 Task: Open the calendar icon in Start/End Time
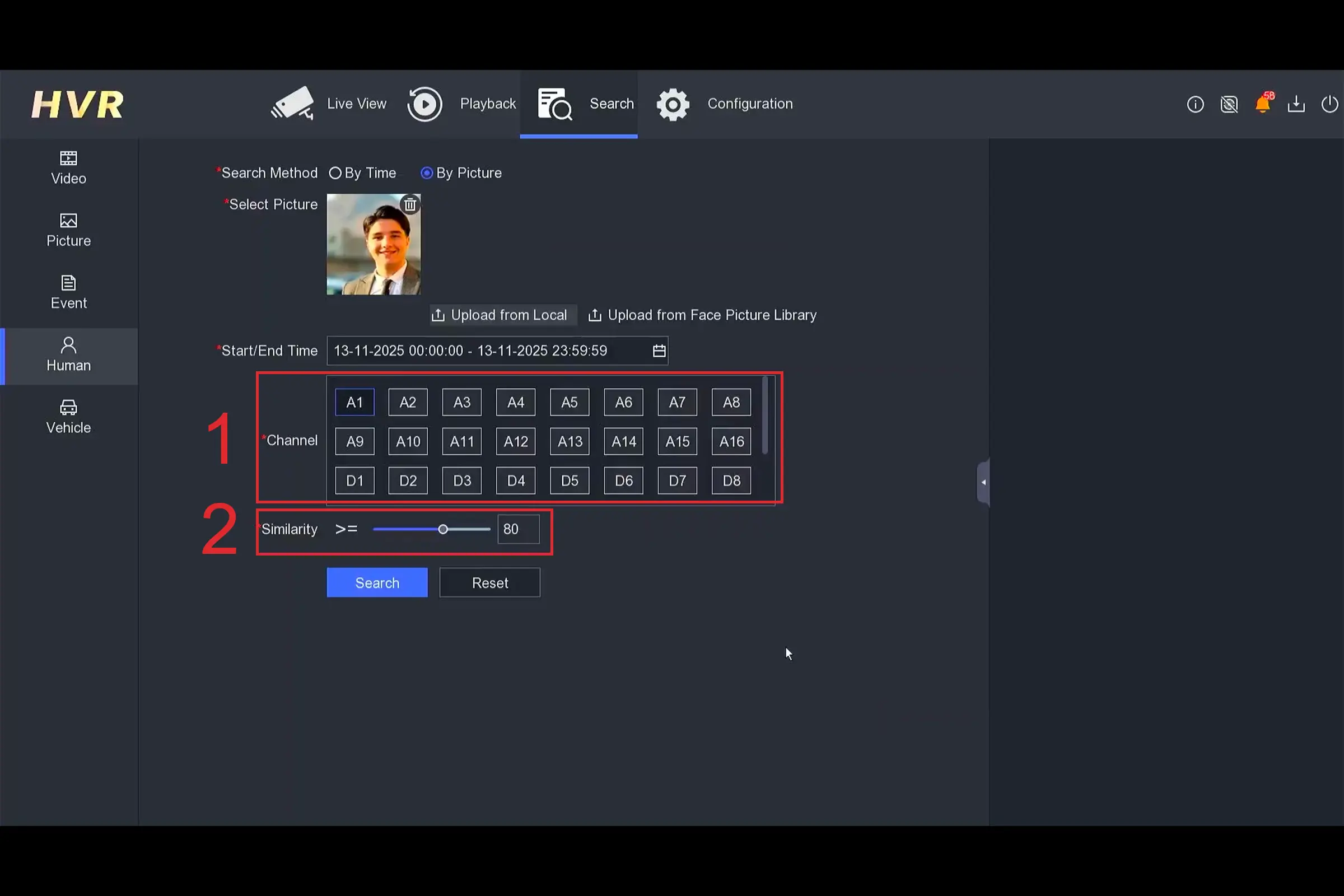tap(659, 351)
